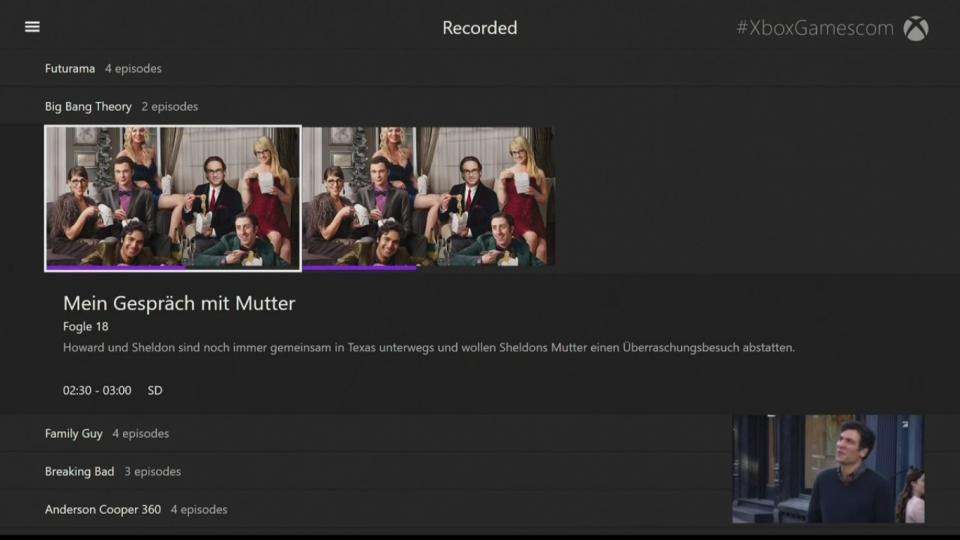Collapse the Big Bang Theory row

point(480,107)
